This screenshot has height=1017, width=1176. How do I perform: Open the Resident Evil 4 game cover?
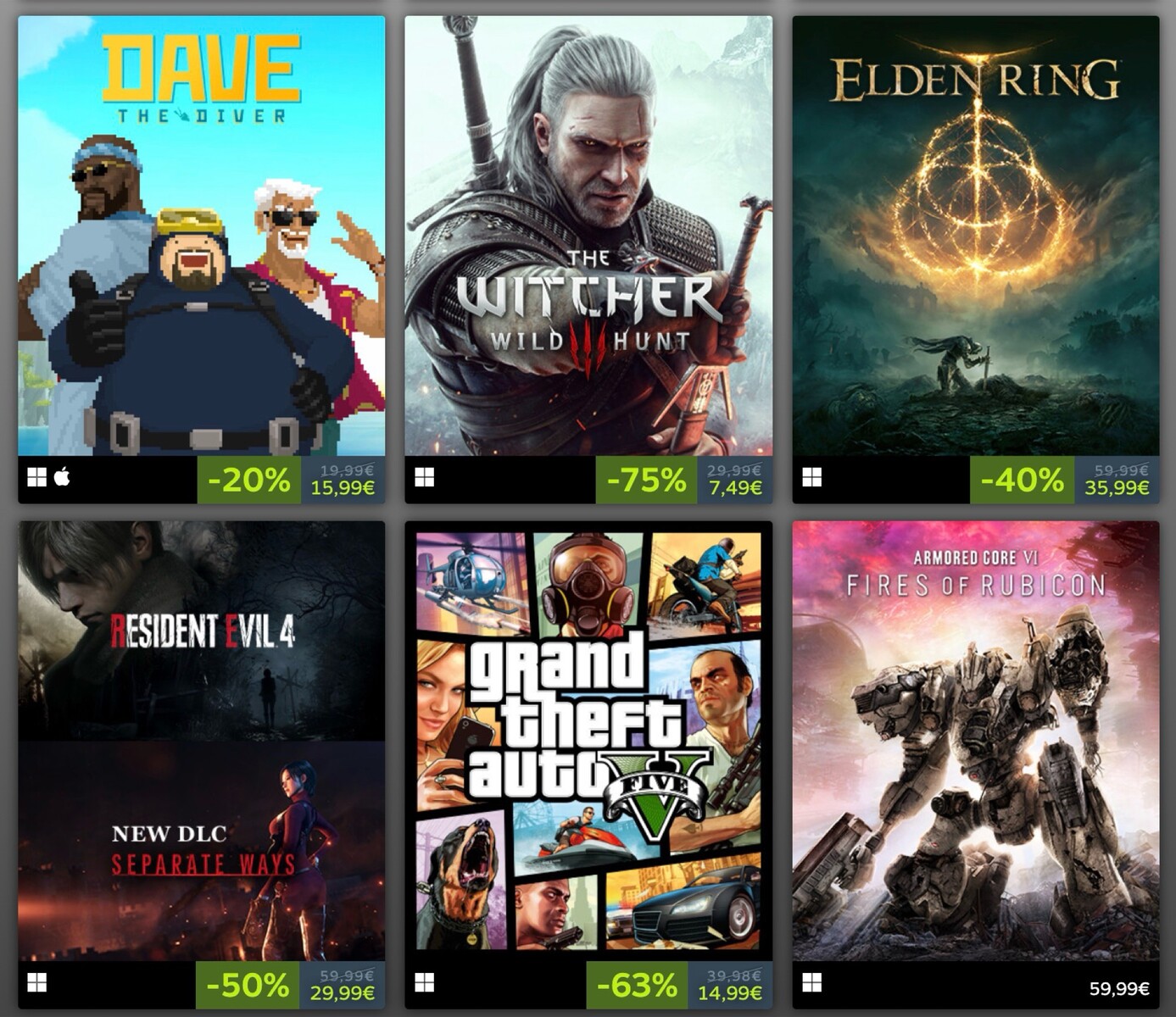point(202,741)
